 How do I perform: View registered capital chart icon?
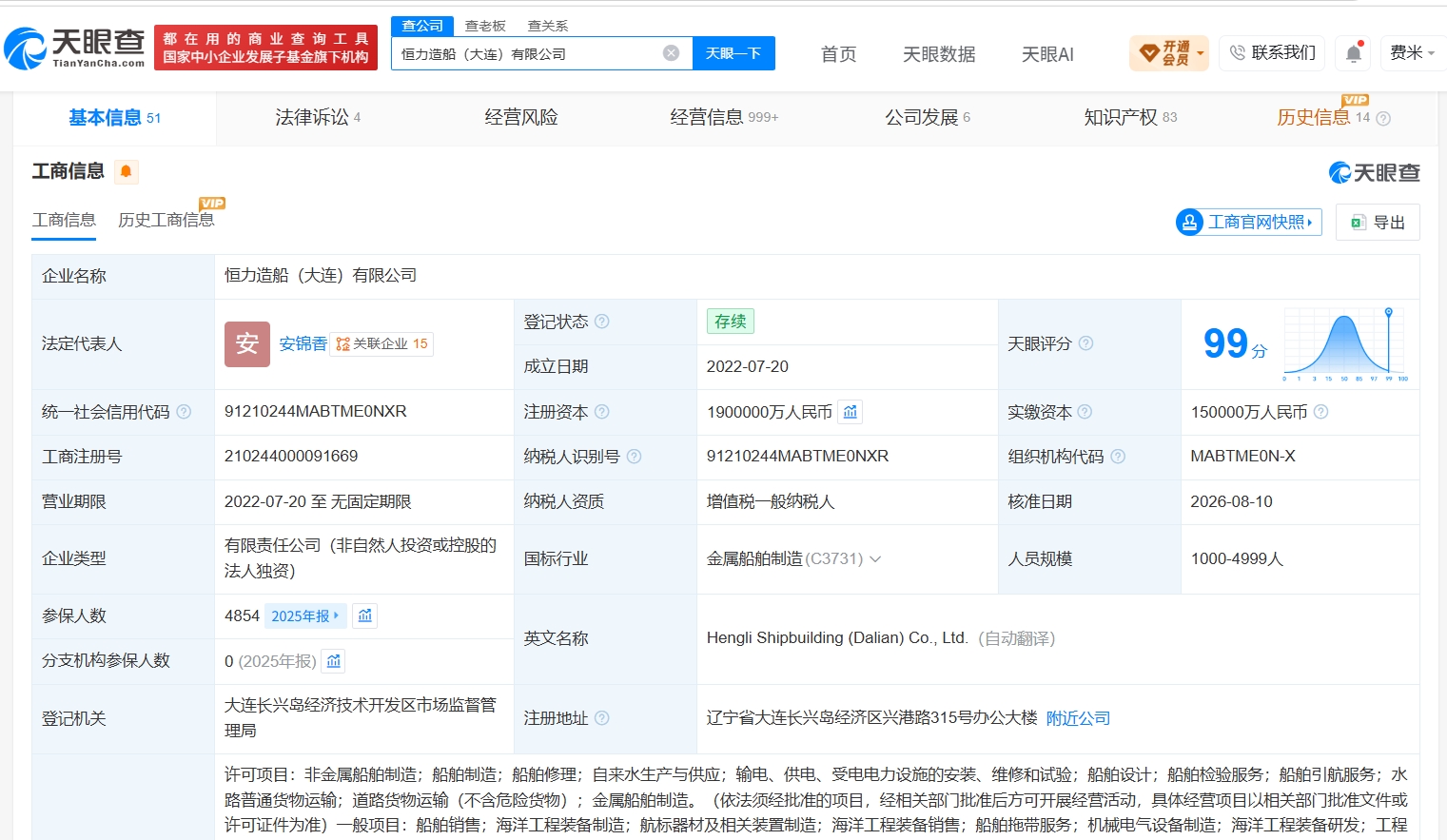pos(851,412)
